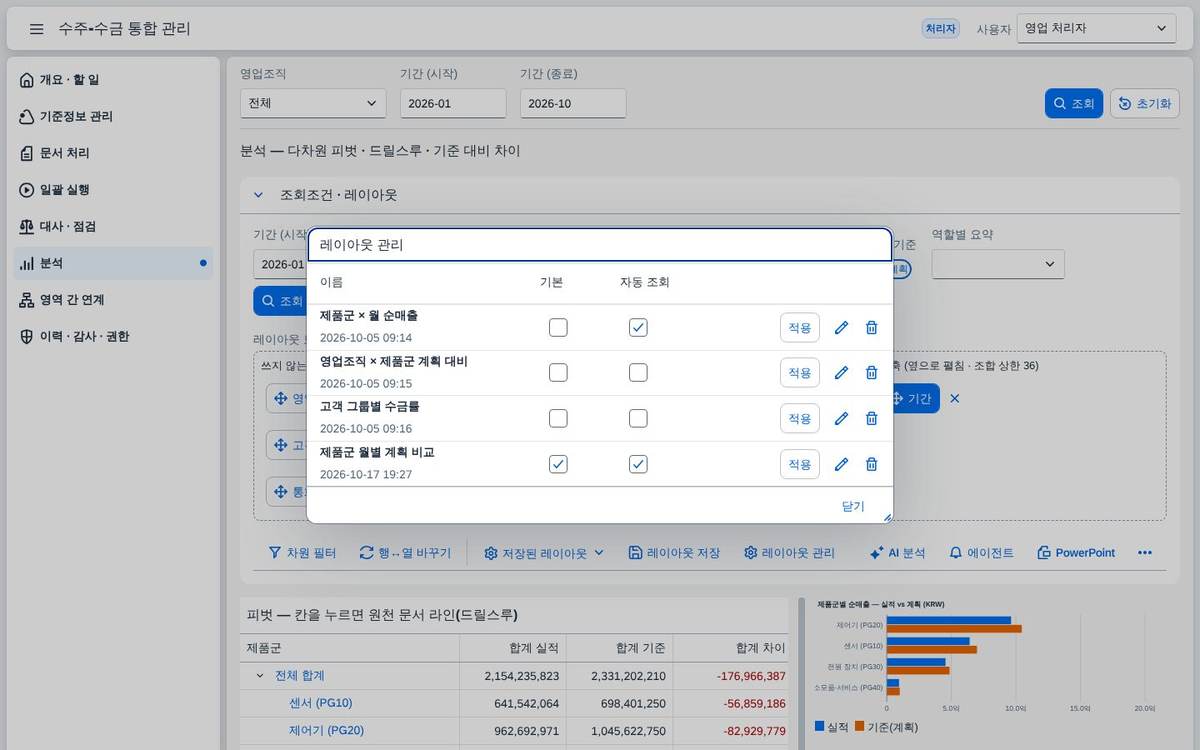Viewport: 1200px width, 750px height.
Task: Apply the 고객 그룹별 수금률 layout
Action: coord(800,418)
